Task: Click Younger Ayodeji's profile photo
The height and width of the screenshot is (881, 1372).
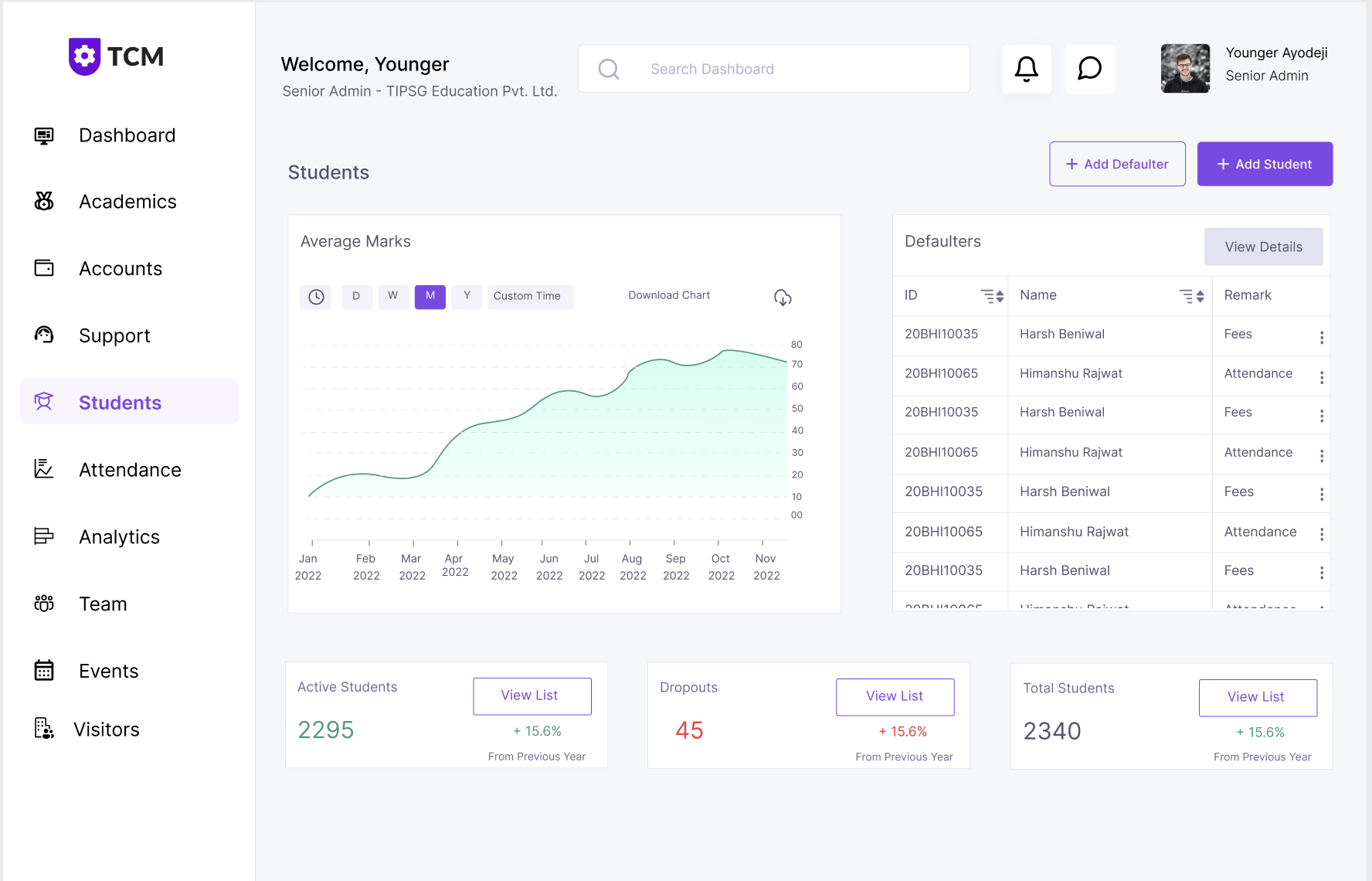Action: point(1185,69)
